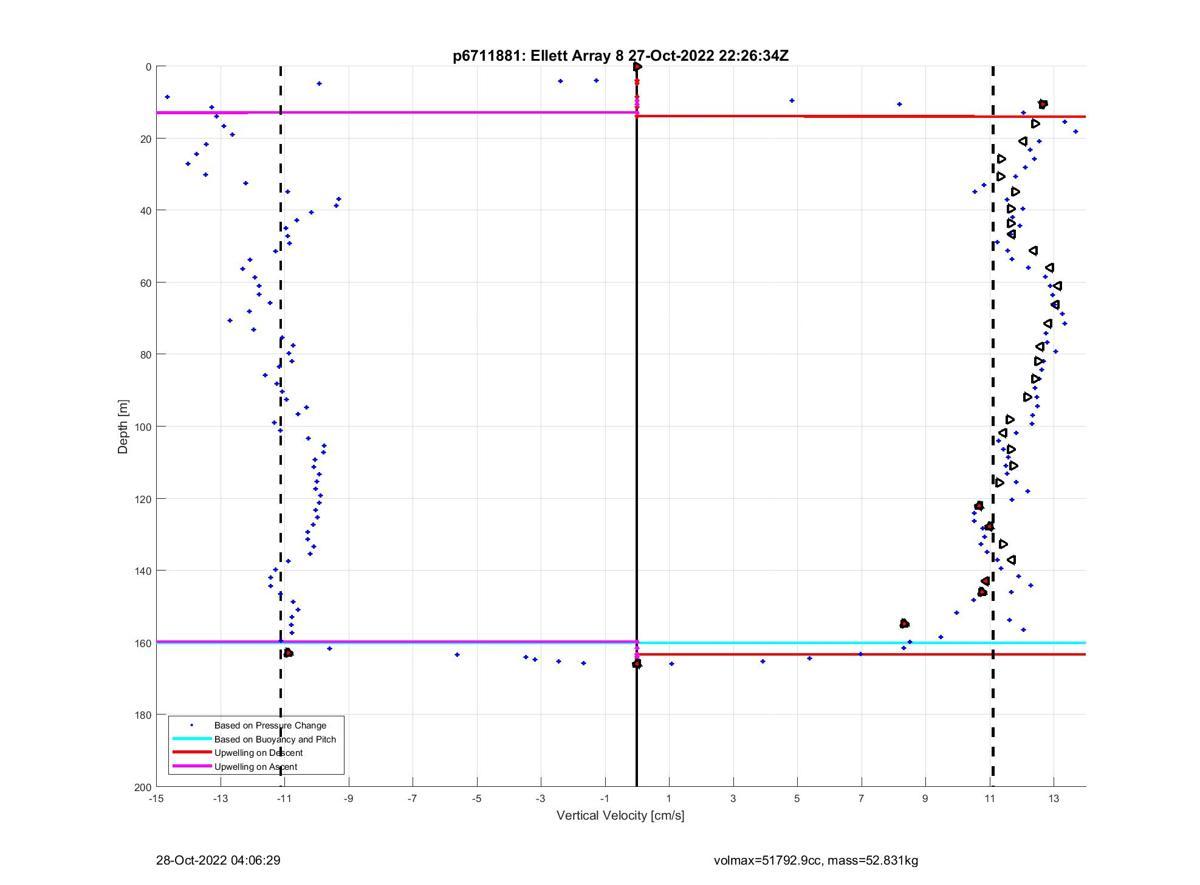Click legend entry 'Upwelling on Descent'

tap(258, 752)
